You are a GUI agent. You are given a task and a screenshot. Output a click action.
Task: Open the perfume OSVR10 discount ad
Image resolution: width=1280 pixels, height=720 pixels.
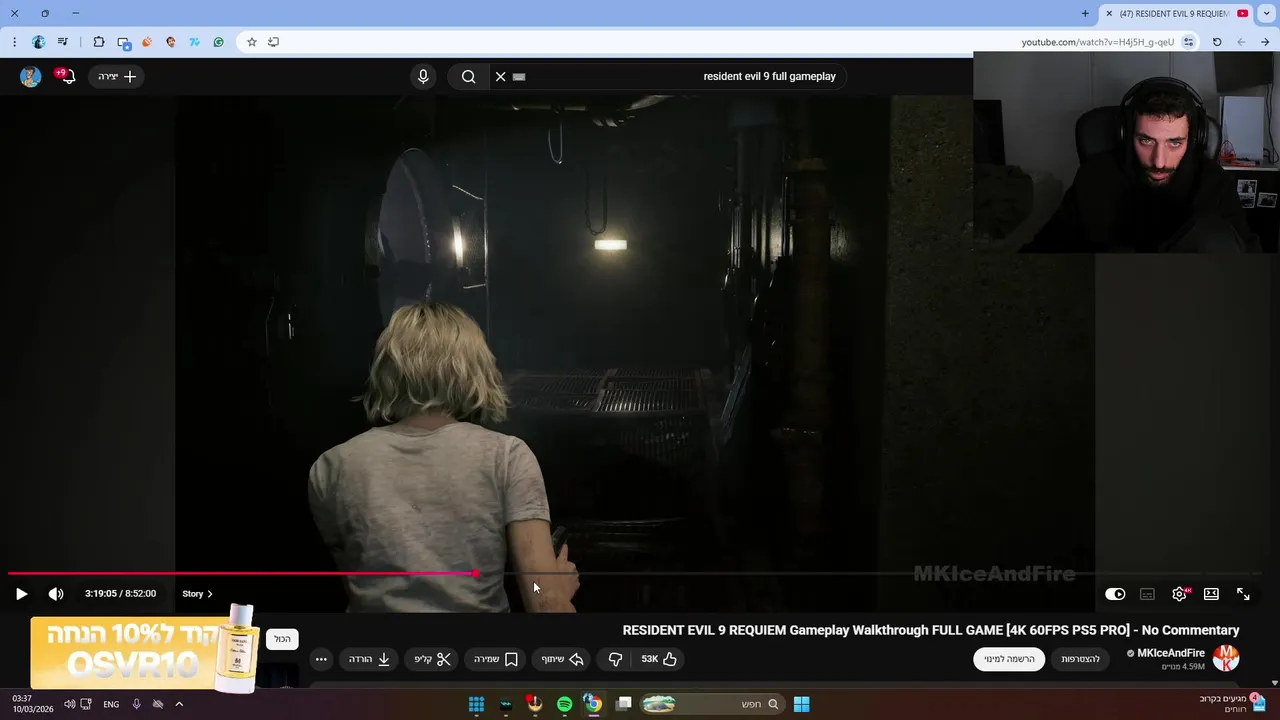pos(143,651)
